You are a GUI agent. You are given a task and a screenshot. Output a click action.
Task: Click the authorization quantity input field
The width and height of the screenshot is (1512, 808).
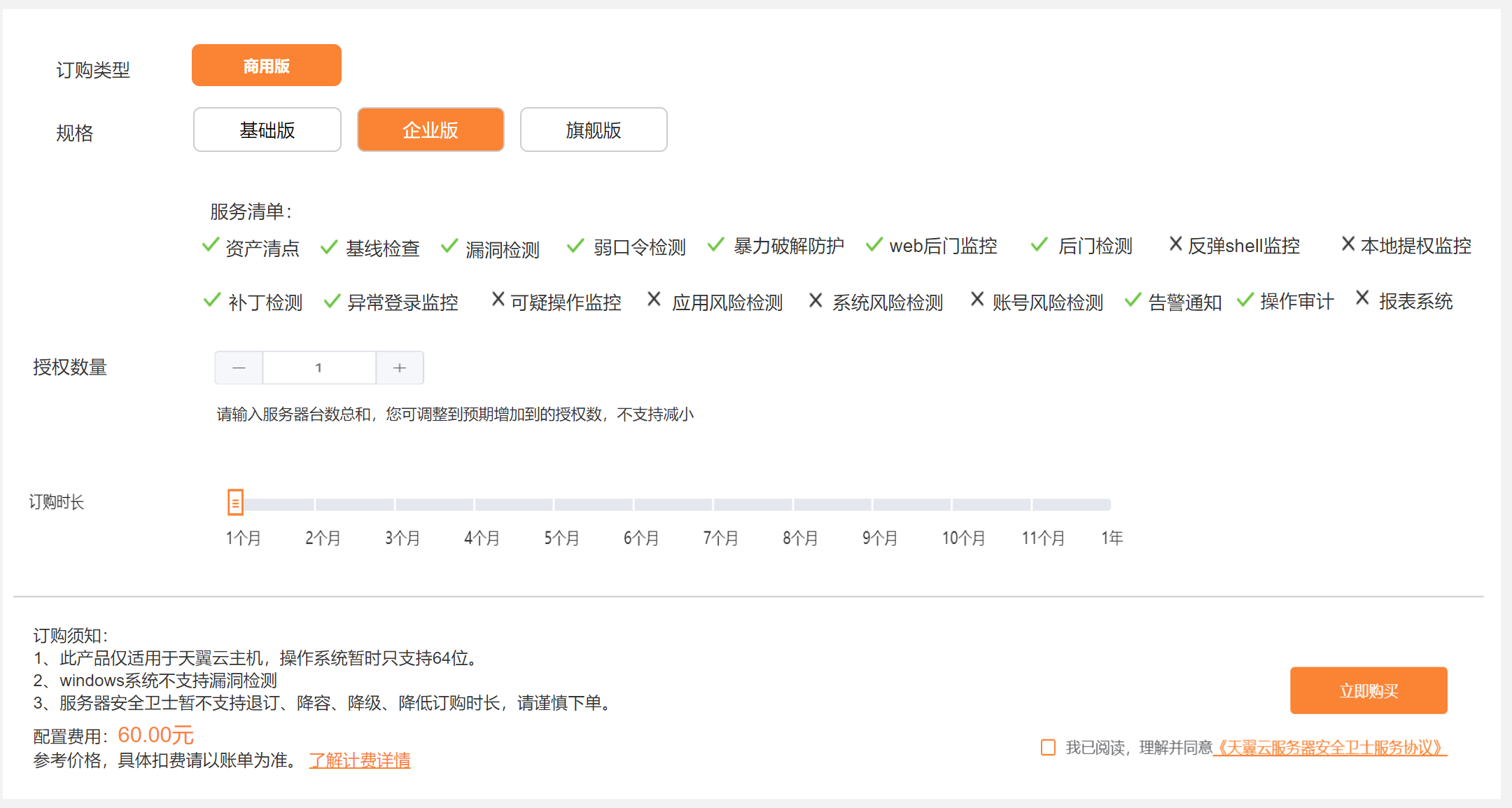(x=318, y=368)
